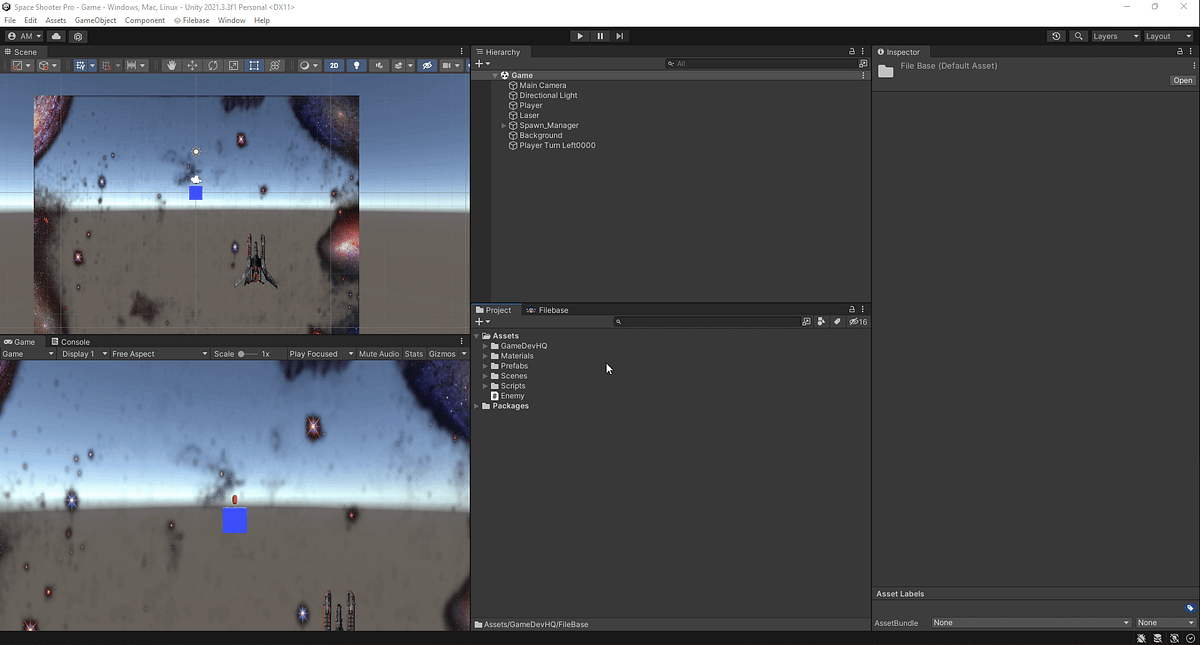Expand the GameDevHQ folder
The image size is (1200, 645).
(x=485, y=346)
